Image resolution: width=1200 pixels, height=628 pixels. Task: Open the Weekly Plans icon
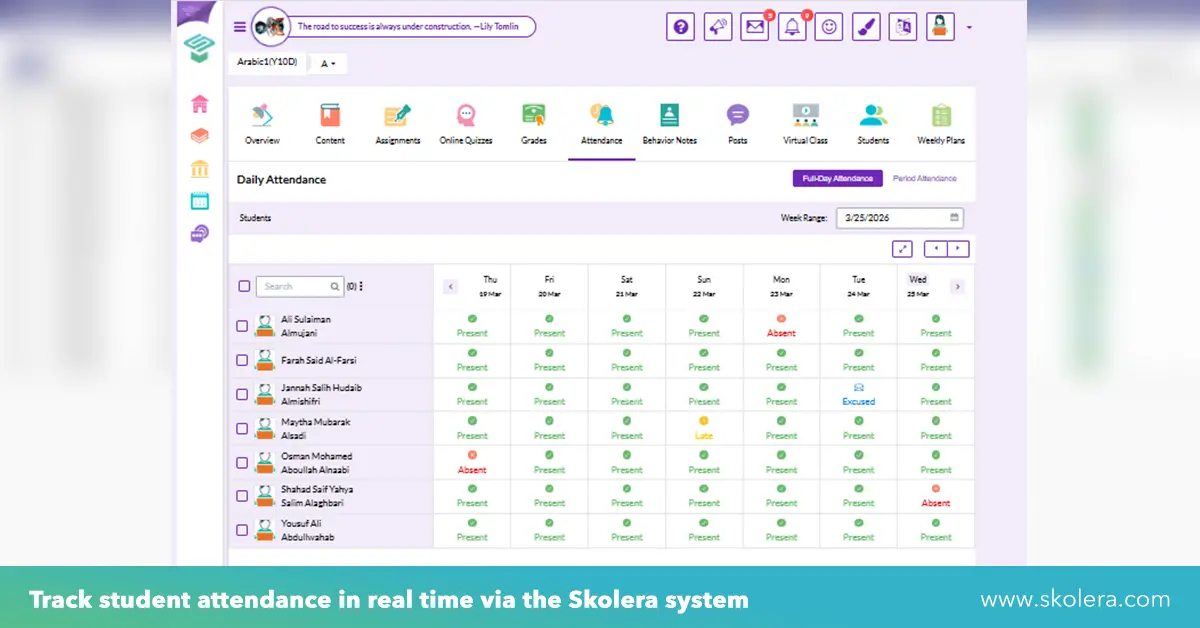coord(940,115)
